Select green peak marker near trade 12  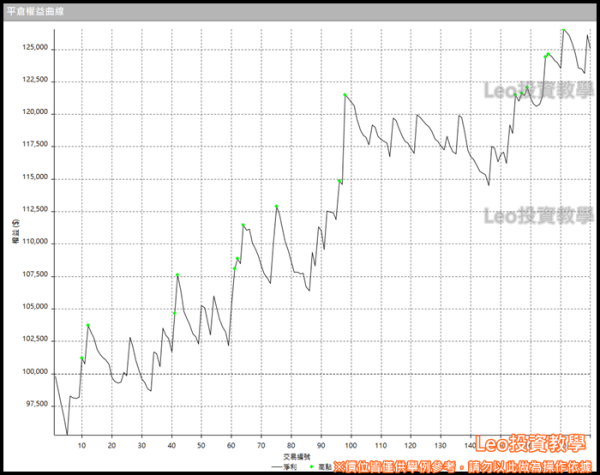pos(88,325)
